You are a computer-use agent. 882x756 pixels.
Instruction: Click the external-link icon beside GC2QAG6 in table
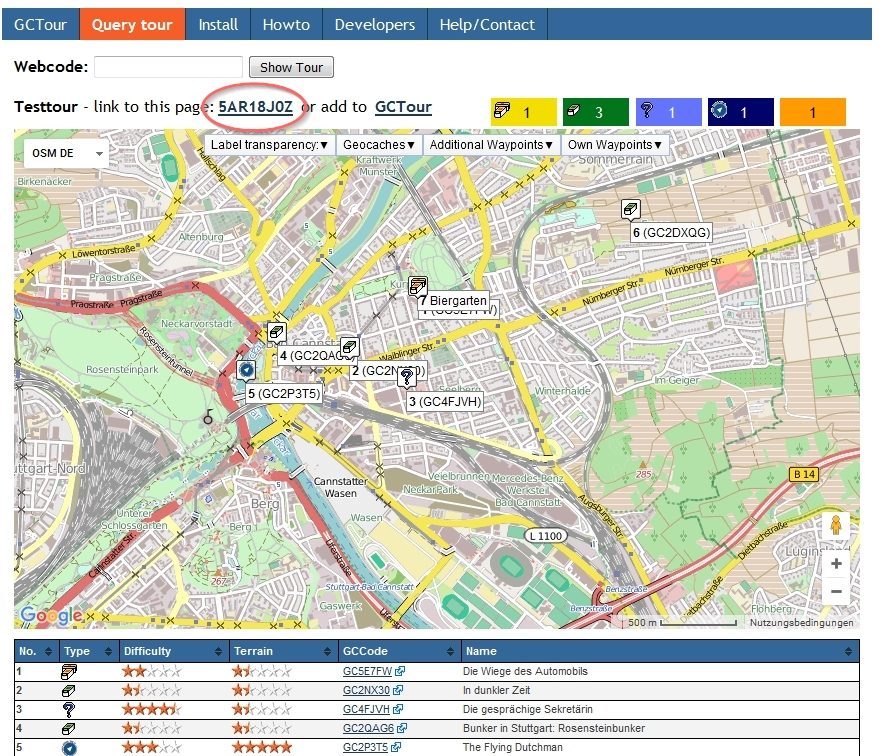[x=402, y=728]
